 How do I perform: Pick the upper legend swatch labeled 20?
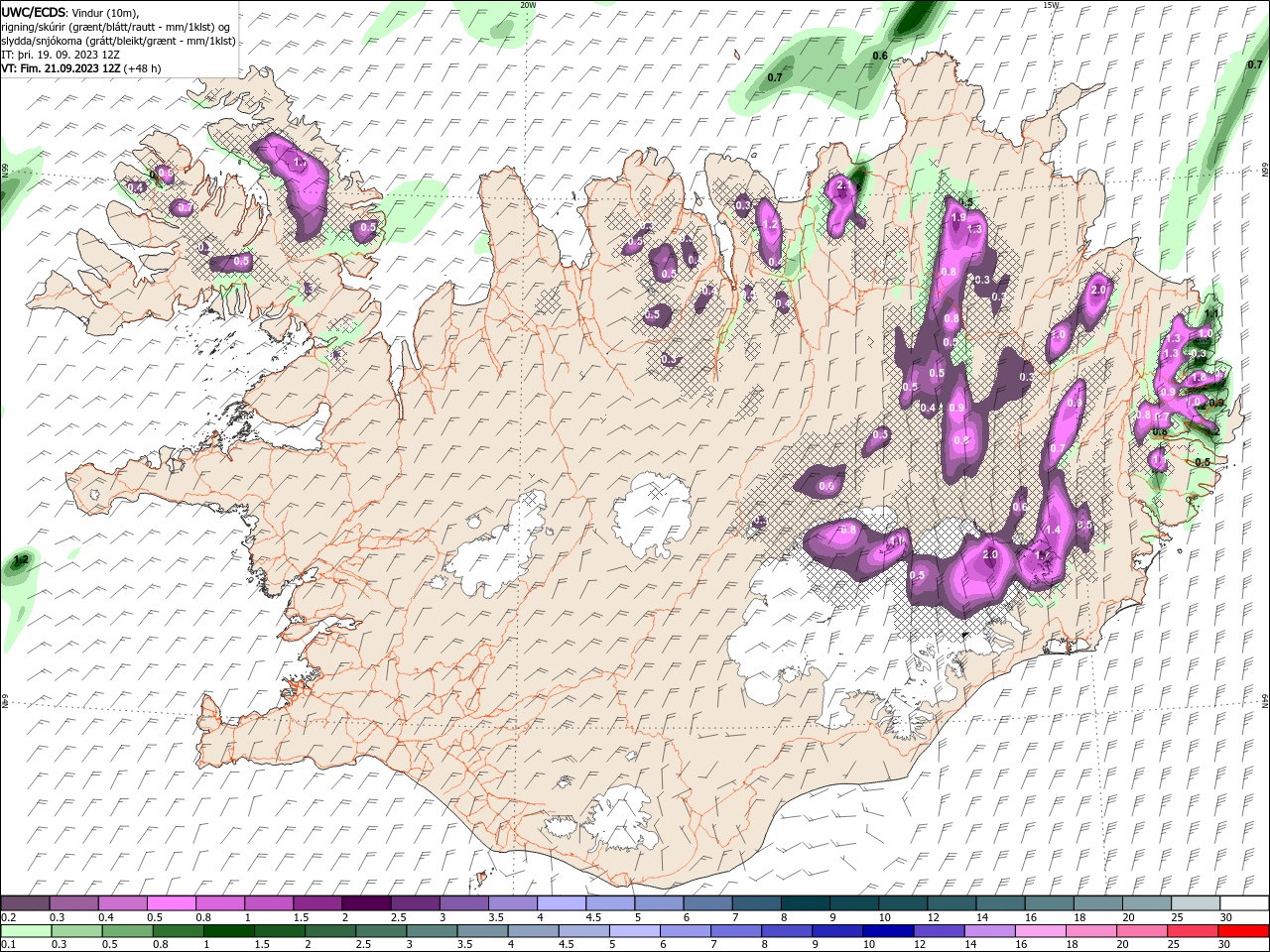(1147, 903)
